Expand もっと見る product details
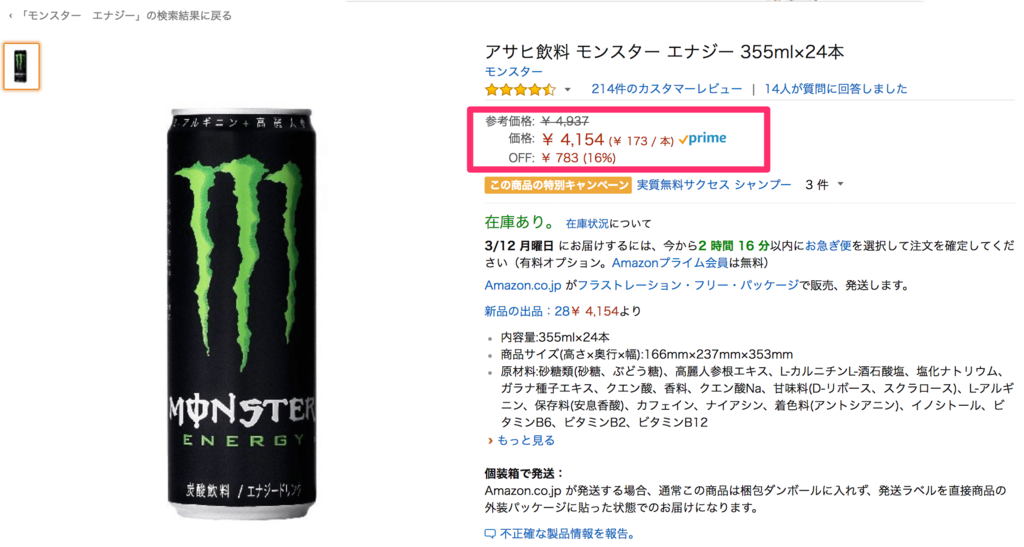Image resolution: width=1024 pixels, height=547 pixels. point(520,441)
